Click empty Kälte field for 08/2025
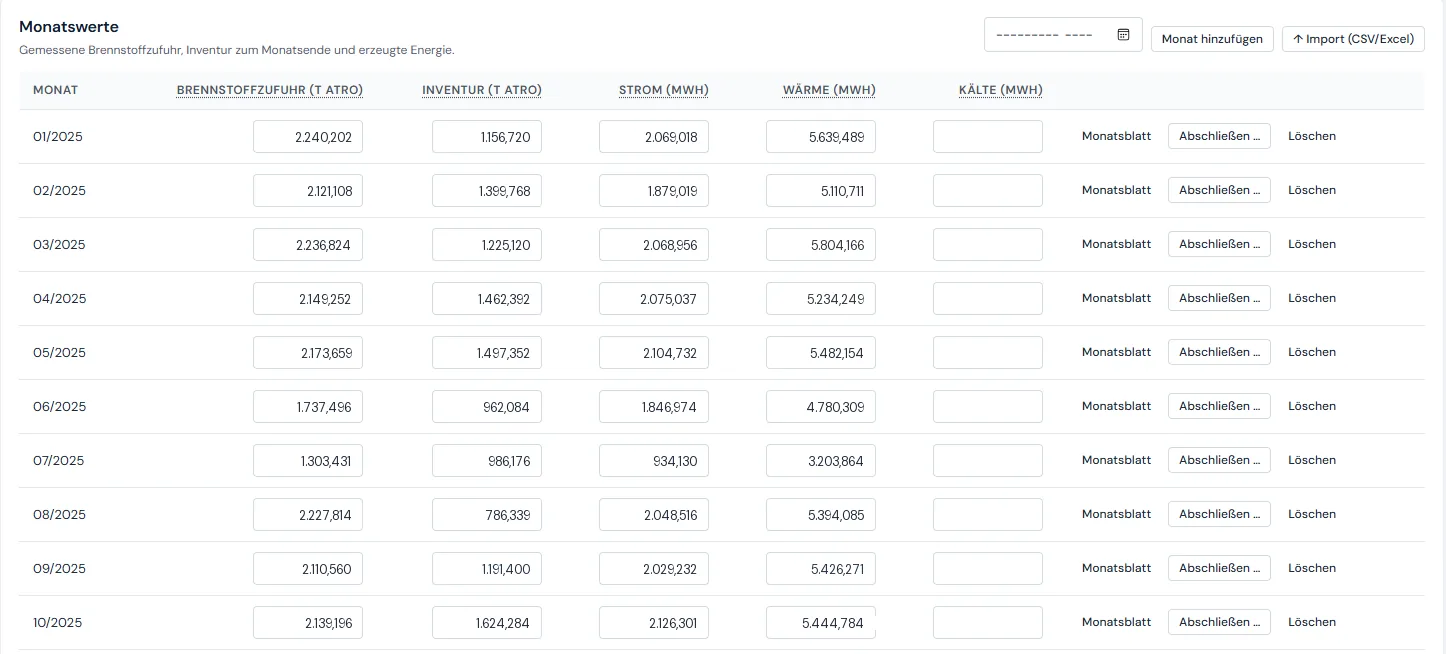The width and height of the screenshot is (1446, 654). (988, 514)
